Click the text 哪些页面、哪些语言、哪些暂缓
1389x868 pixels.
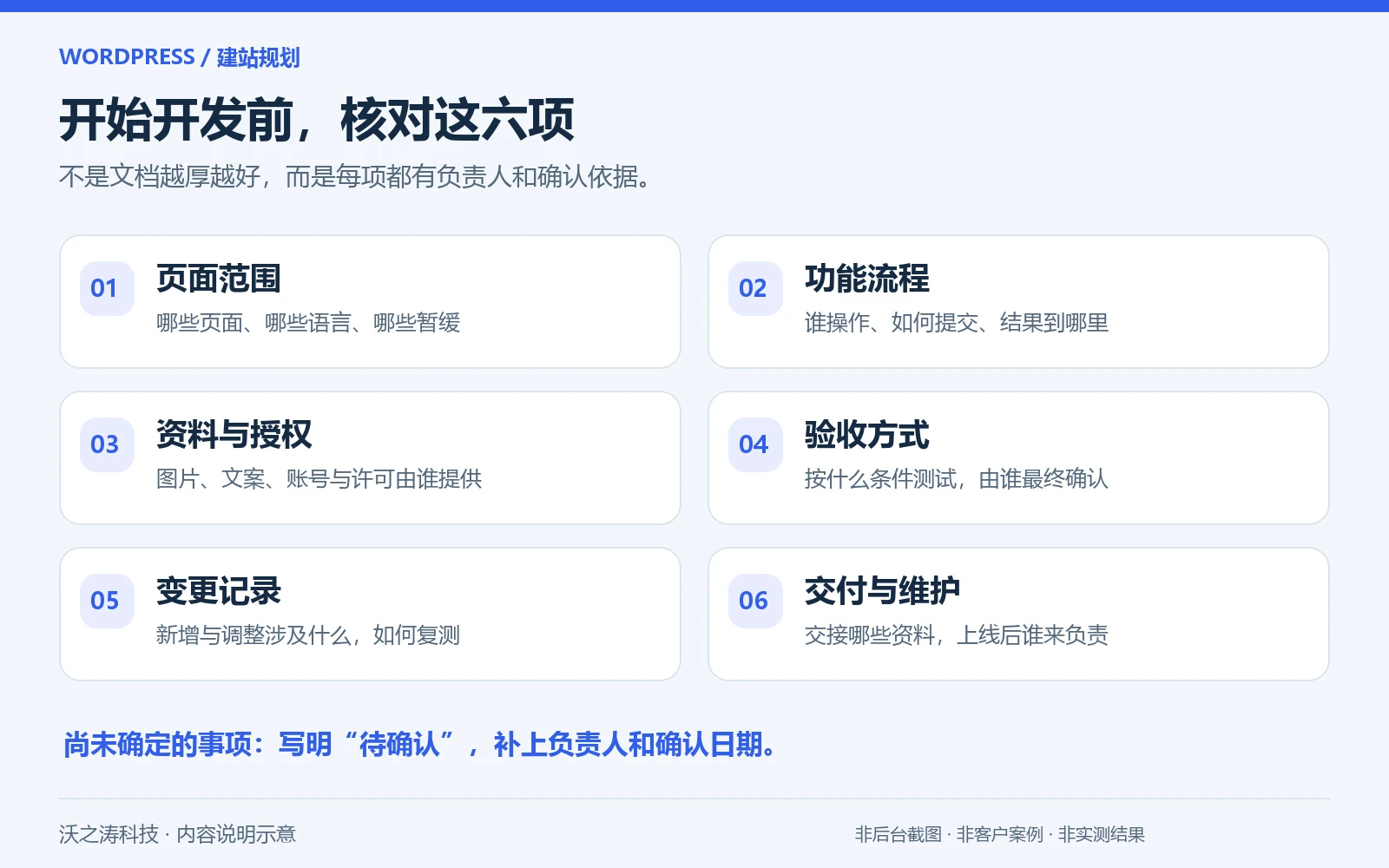pyautogui.click(x=308, y=323)
